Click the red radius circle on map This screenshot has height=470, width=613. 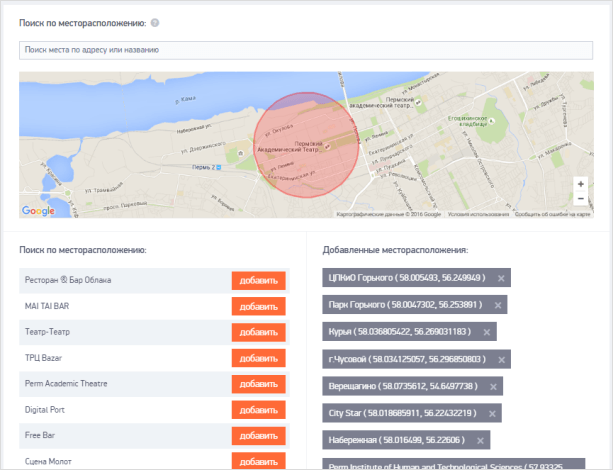click(306, 145)
